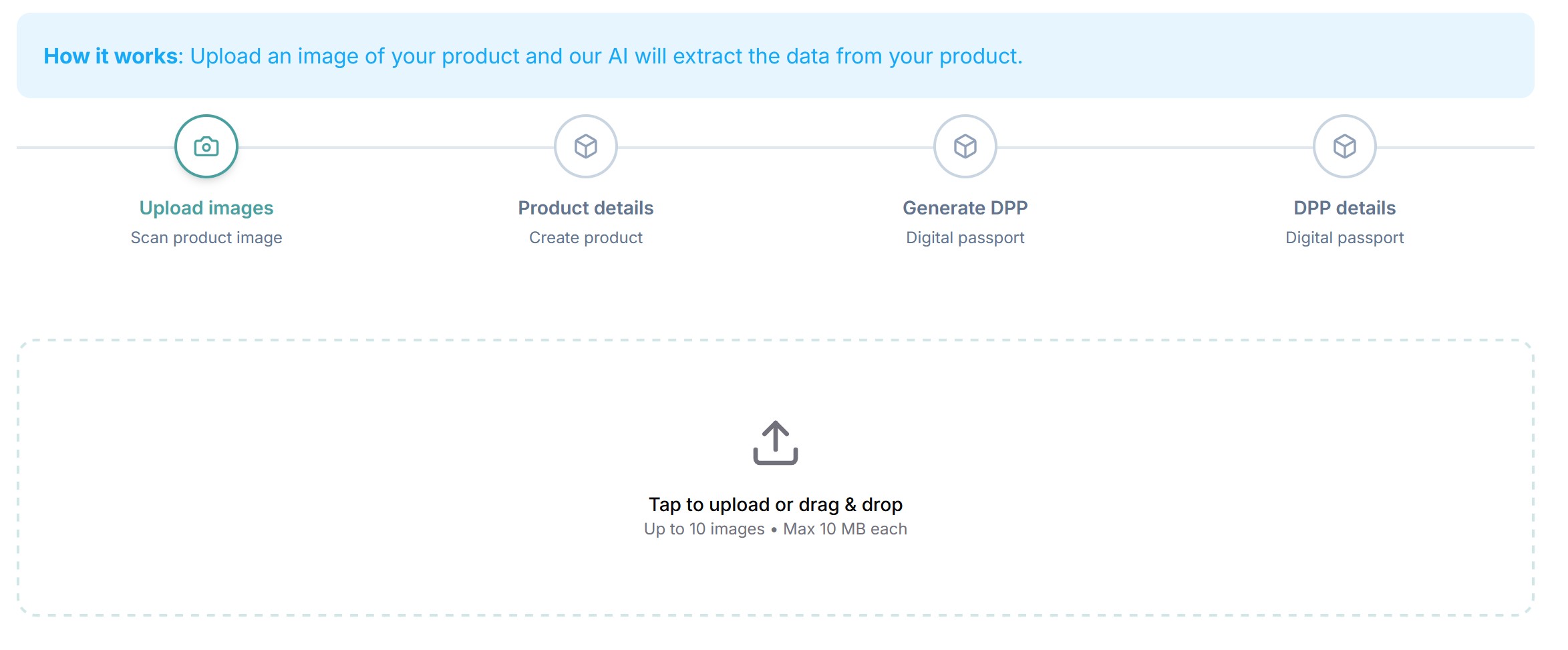
Task: Select the Generate DPP step label
Action: pos(965,208)
